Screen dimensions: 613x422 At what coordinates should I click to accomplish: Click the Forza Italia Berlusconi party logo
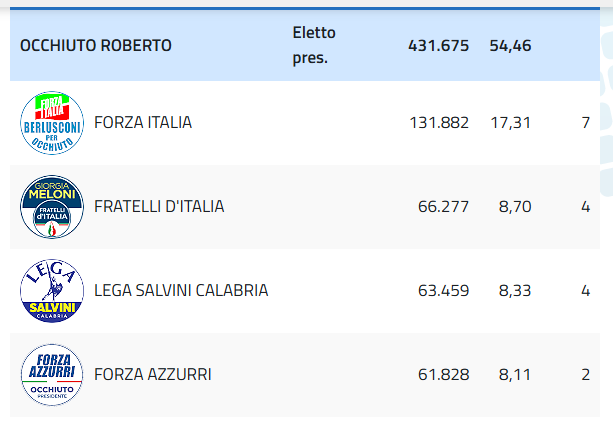(x=52, y=123)
